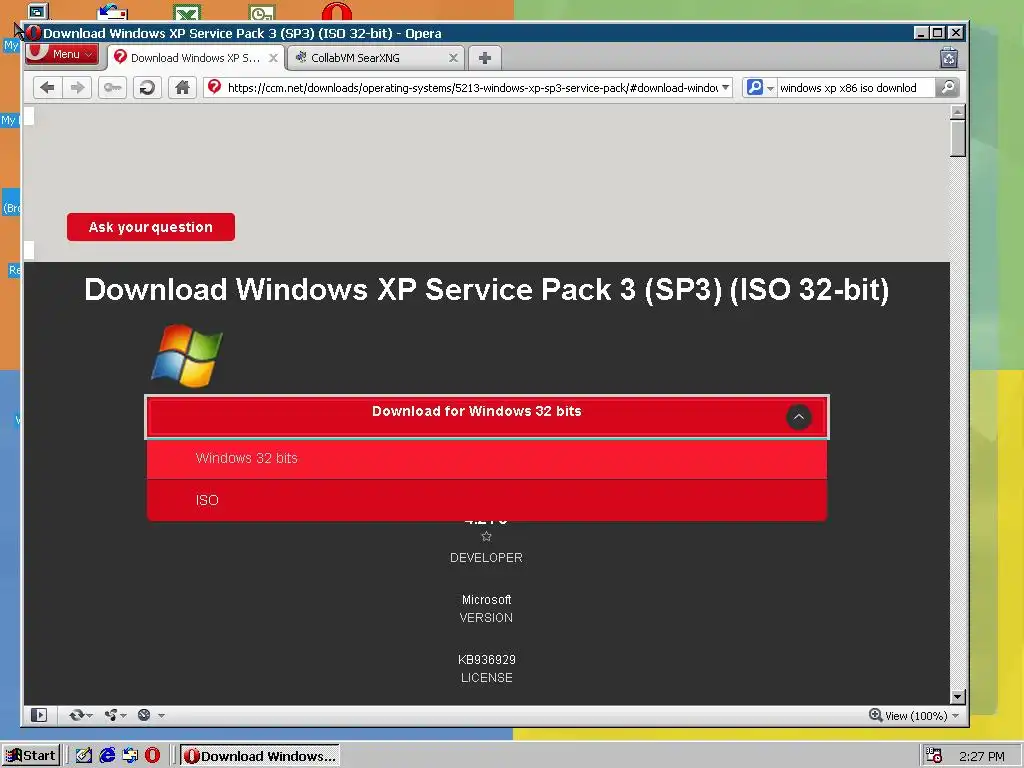Submit search with magnifier button
Image resolution: width=1024 pixels, height=768 pixels.
pos(948,88)
